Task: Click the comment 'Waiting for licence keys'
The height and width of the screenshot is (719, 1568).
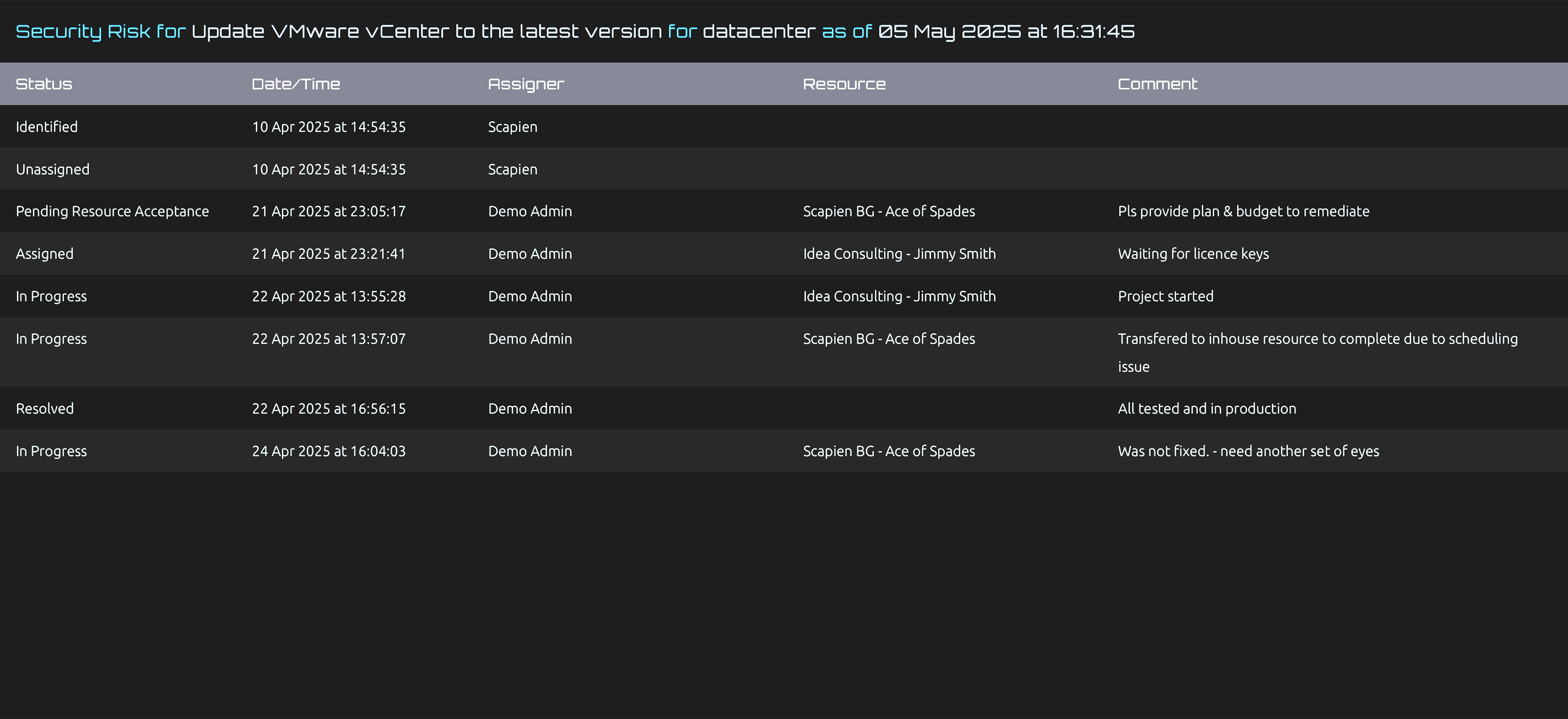Action: (1192, 254)
